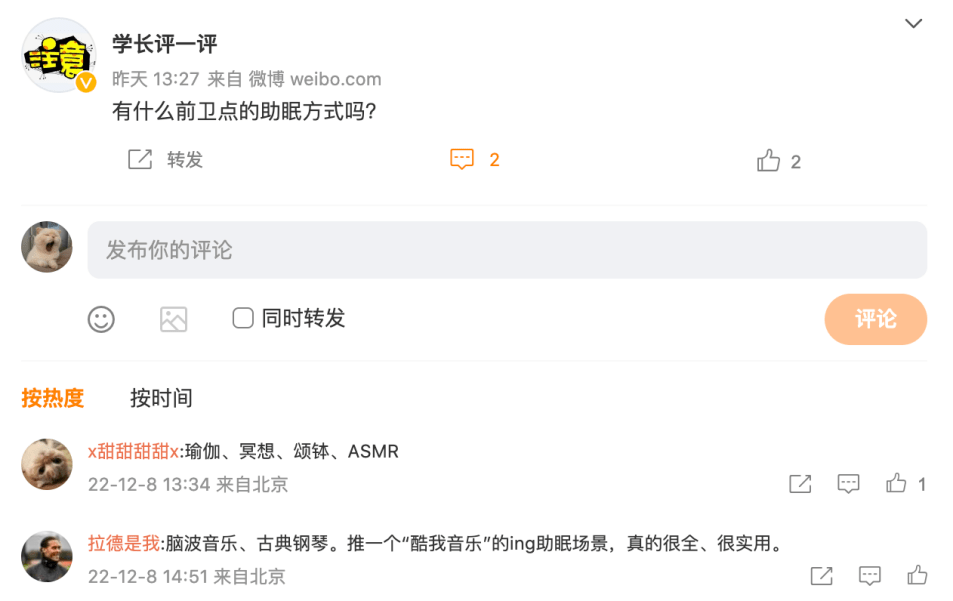The height and width of the screenshot is (601, 953).
Task: Focus the 发布你的评论 input field
Action: click(507, 250)
